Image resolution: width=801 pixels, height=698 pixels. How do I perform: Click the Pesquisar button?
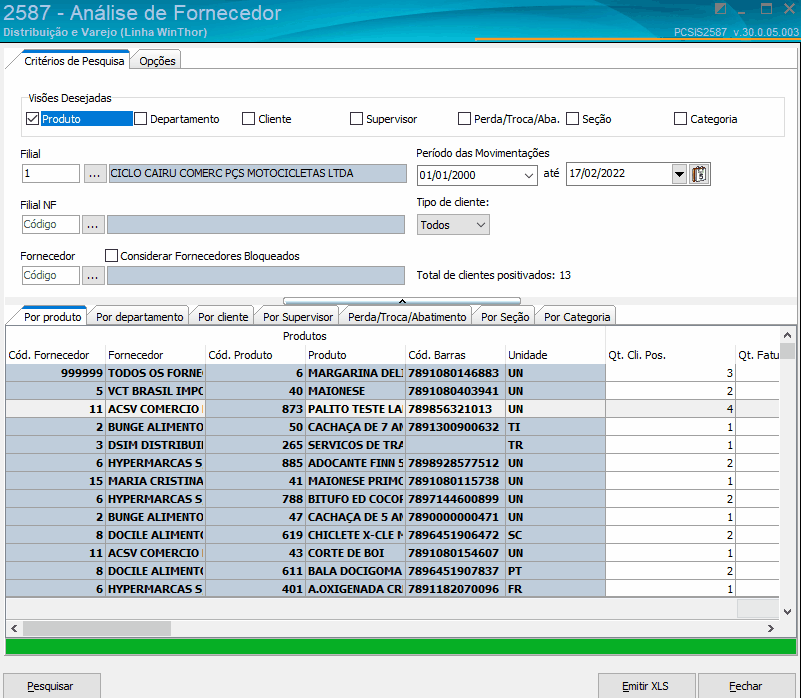click(52, 686)
